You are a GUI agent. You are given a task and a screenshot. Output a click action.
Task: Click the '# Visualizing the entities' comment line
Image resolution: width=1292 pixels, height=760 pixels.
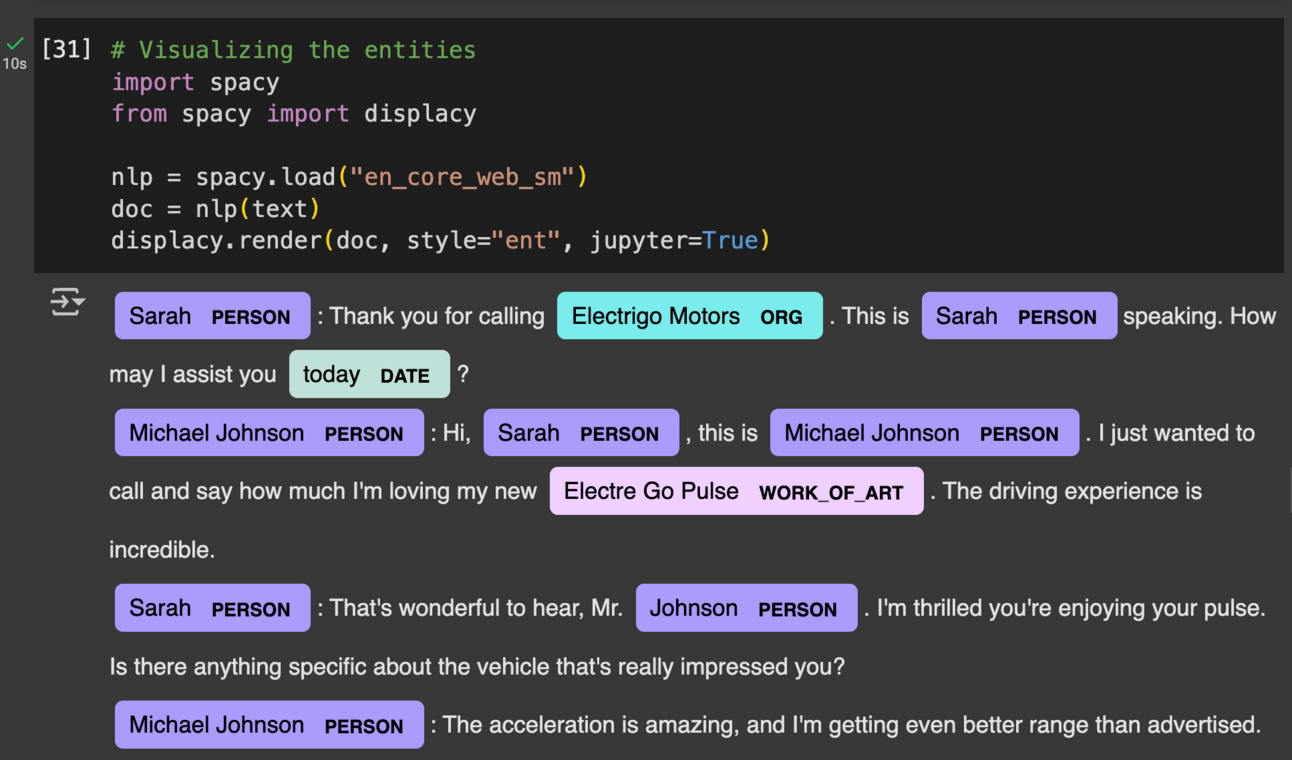[293, 50]
